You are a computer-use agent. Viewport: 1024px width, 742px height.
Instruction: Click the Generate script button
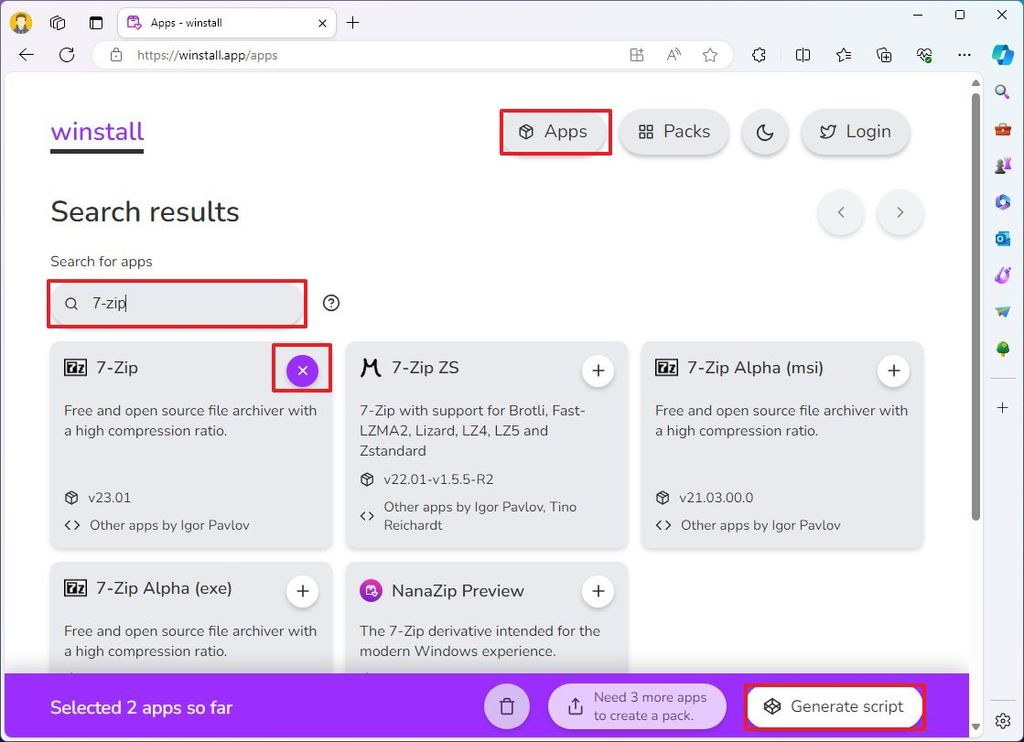point(833,706)
